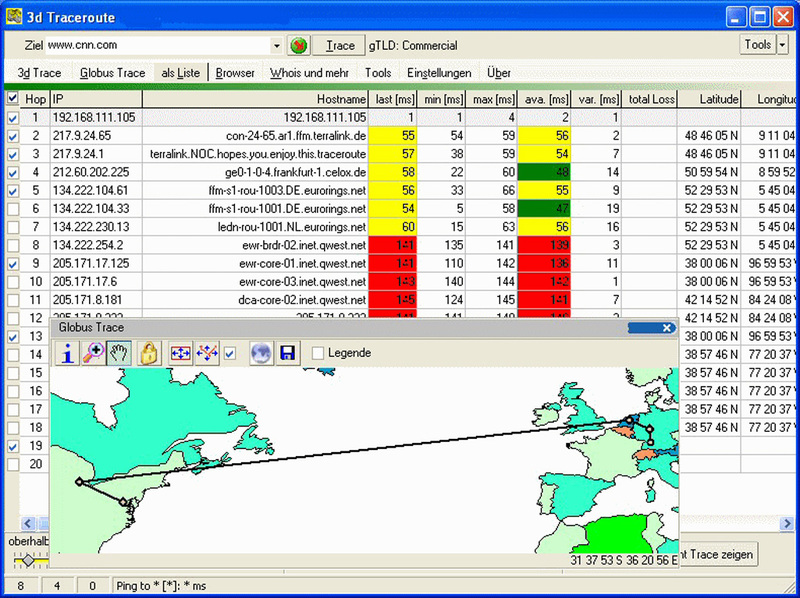800x598 pixels.
Task: Toggle the small checkbox in Globus toolbar
Action: [230, 353]
